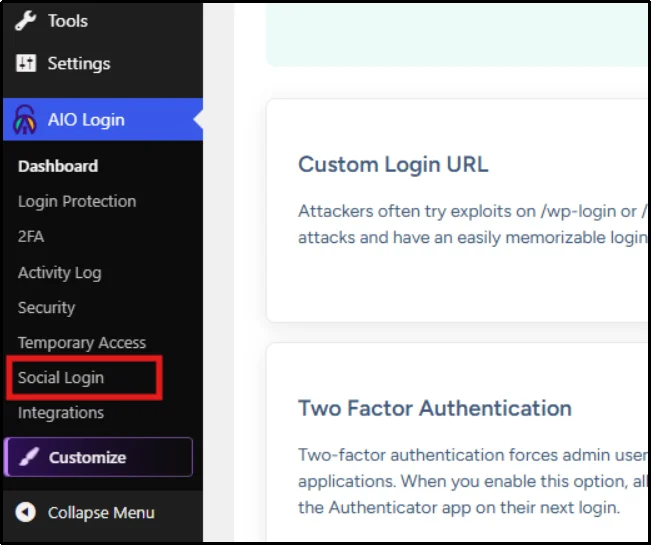Click the text 'Two-factor authentication forces admin'
This screenshot has height=546, width=652.
click(x=472, y=455)
